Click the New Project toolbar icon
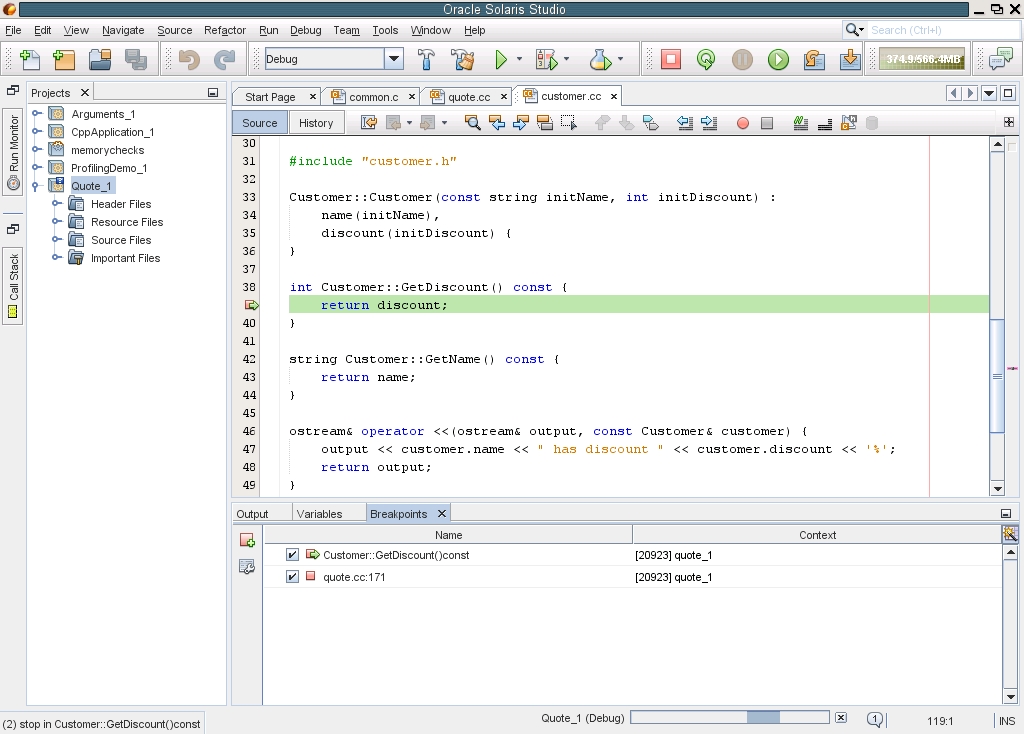This screenshot has height=734, width=1024. pyautogui.click(x=64, y=59)
